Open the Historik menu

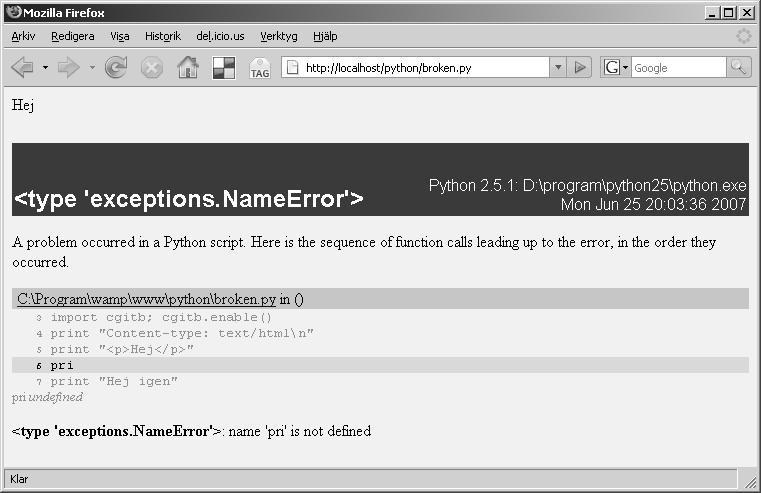click(x=163, y=36)
